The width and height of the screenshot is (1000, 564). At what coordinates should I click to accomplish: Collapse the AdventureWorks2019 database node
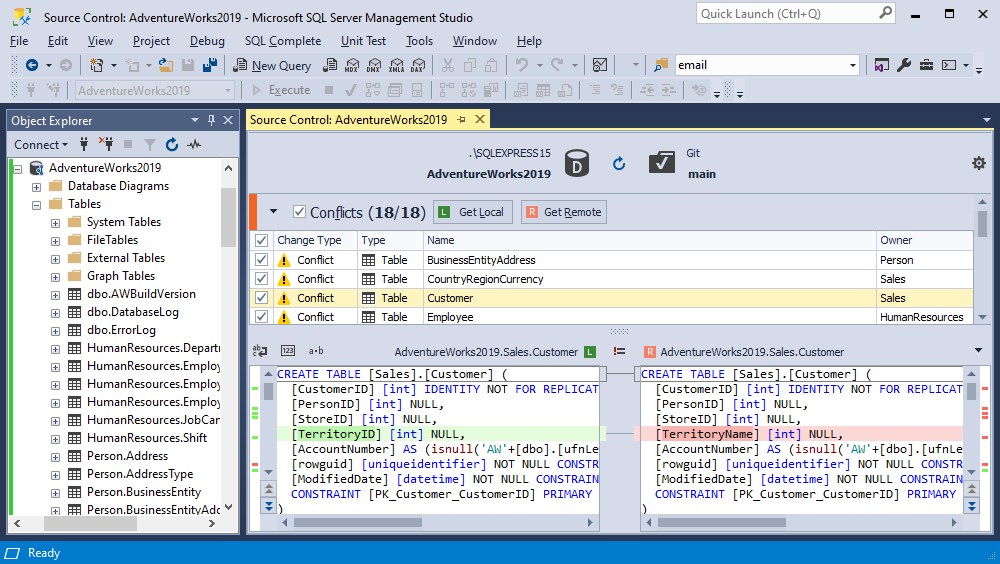tap(18, 169)
